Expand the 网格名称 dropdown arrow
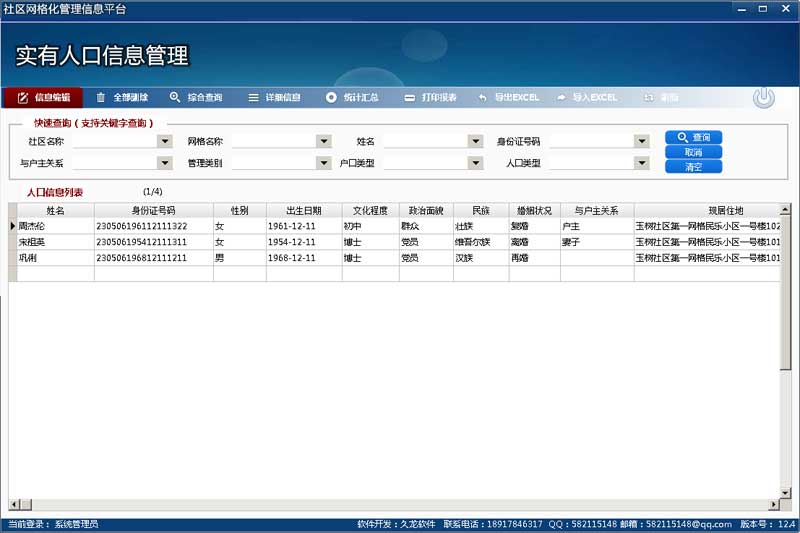This screenshot has width=800, height=533. (x=324, y=141)
